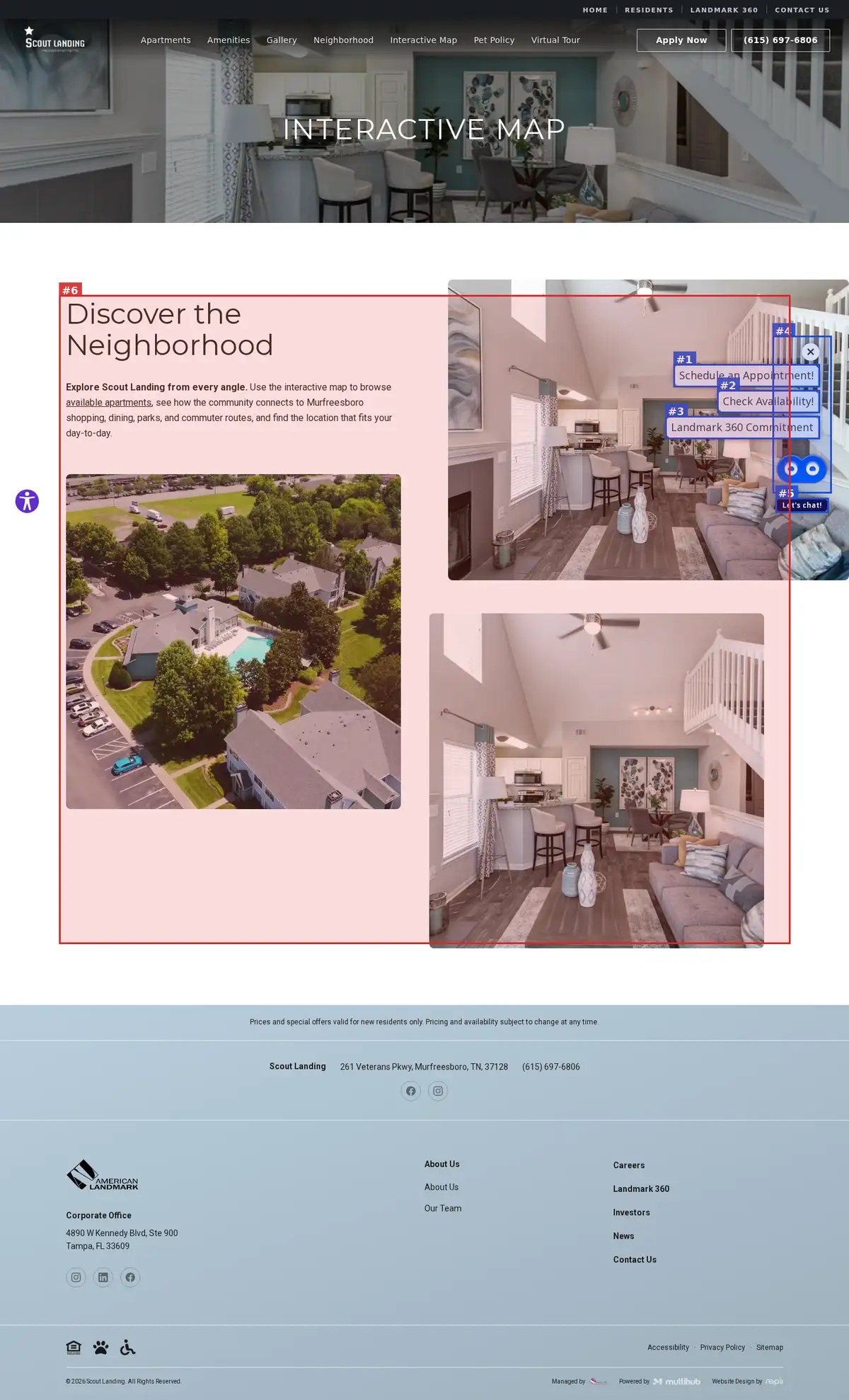Screen dimensions: 849x1400
Task: Follow the available apartments link
Action: [108, 403]
